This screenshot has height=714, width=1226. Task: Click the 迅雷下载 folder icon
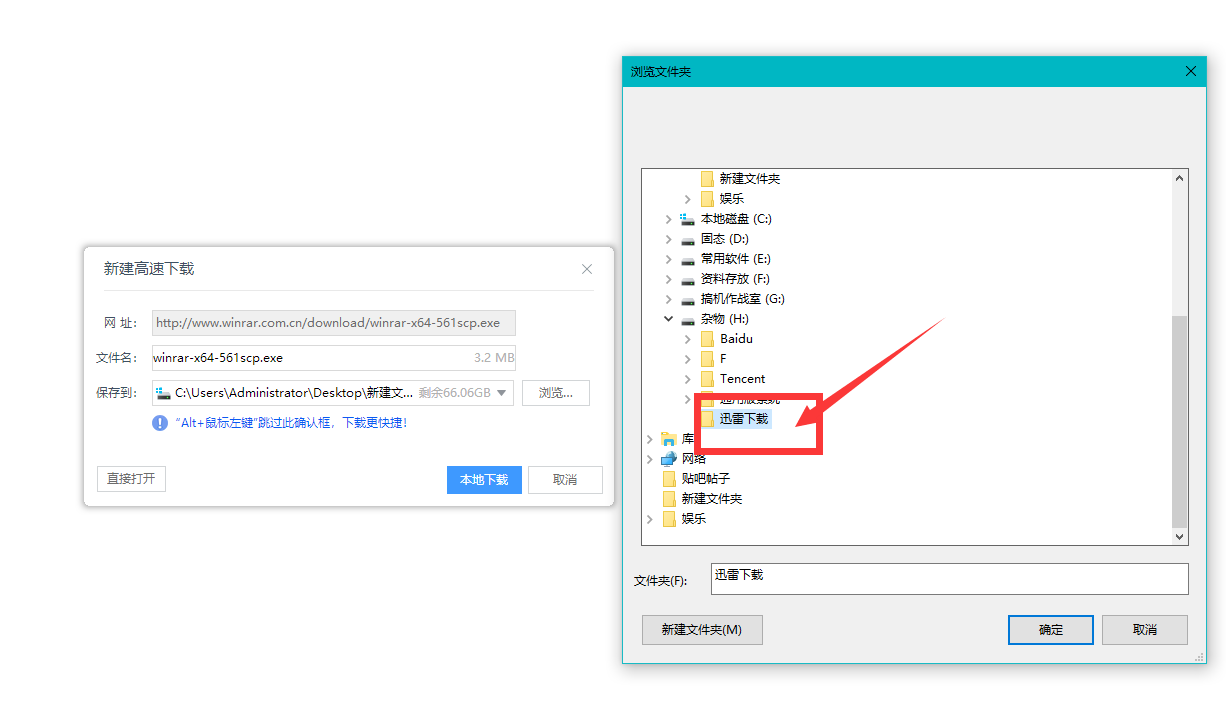[x=707, y=419]
